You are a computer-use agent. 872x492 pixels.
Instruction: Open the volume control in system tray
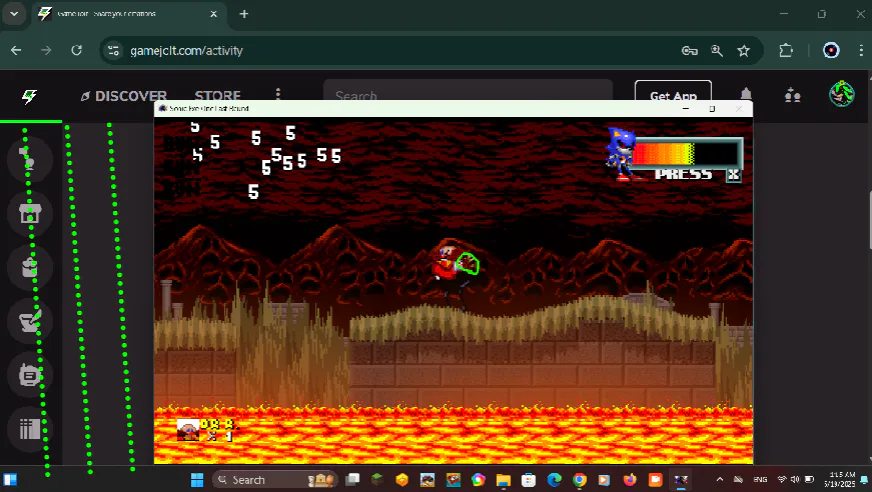tap(795, 479)
